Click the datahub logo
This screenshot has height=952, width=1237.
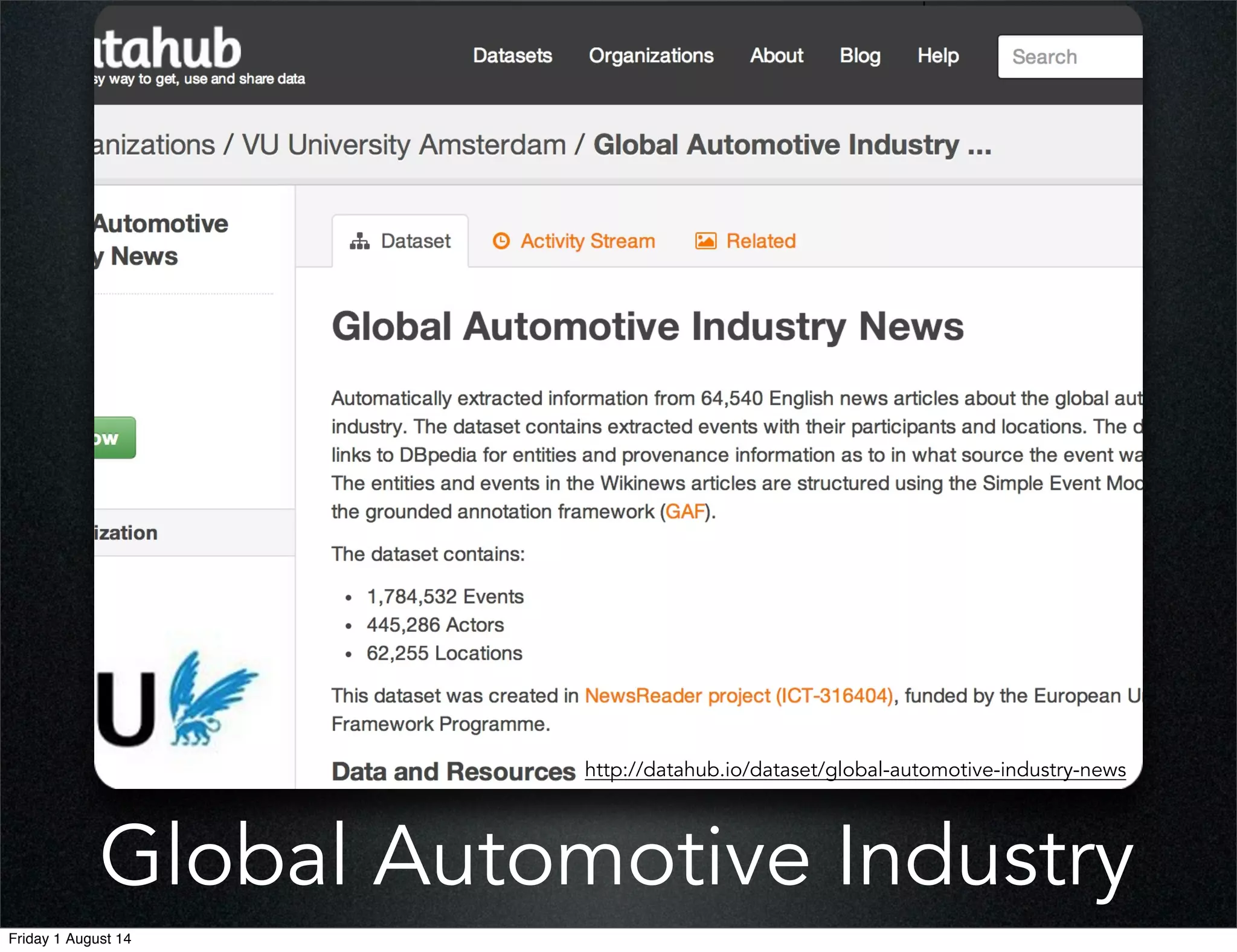click(168, 48)
